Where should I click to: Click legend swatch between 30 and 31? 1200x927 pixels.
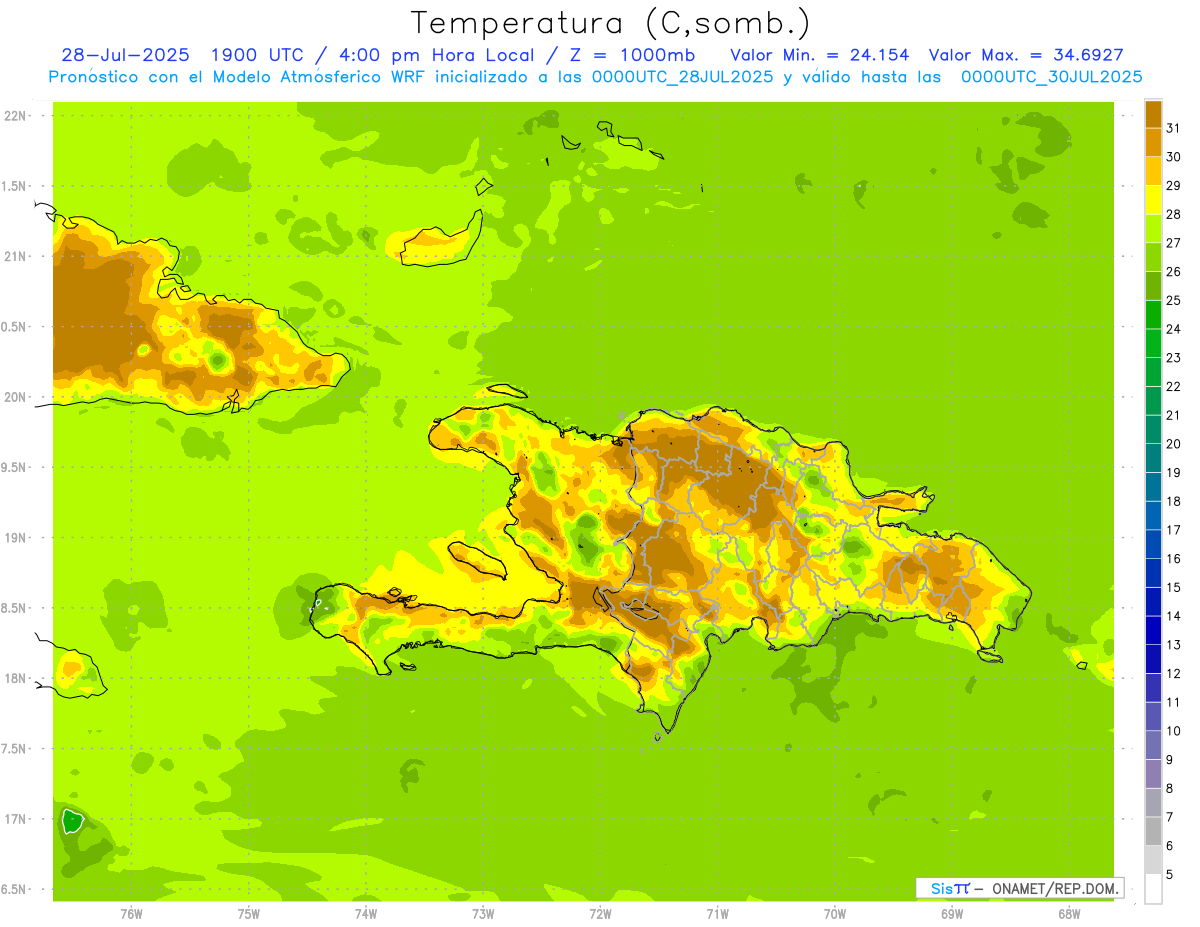pos(1153,142)
